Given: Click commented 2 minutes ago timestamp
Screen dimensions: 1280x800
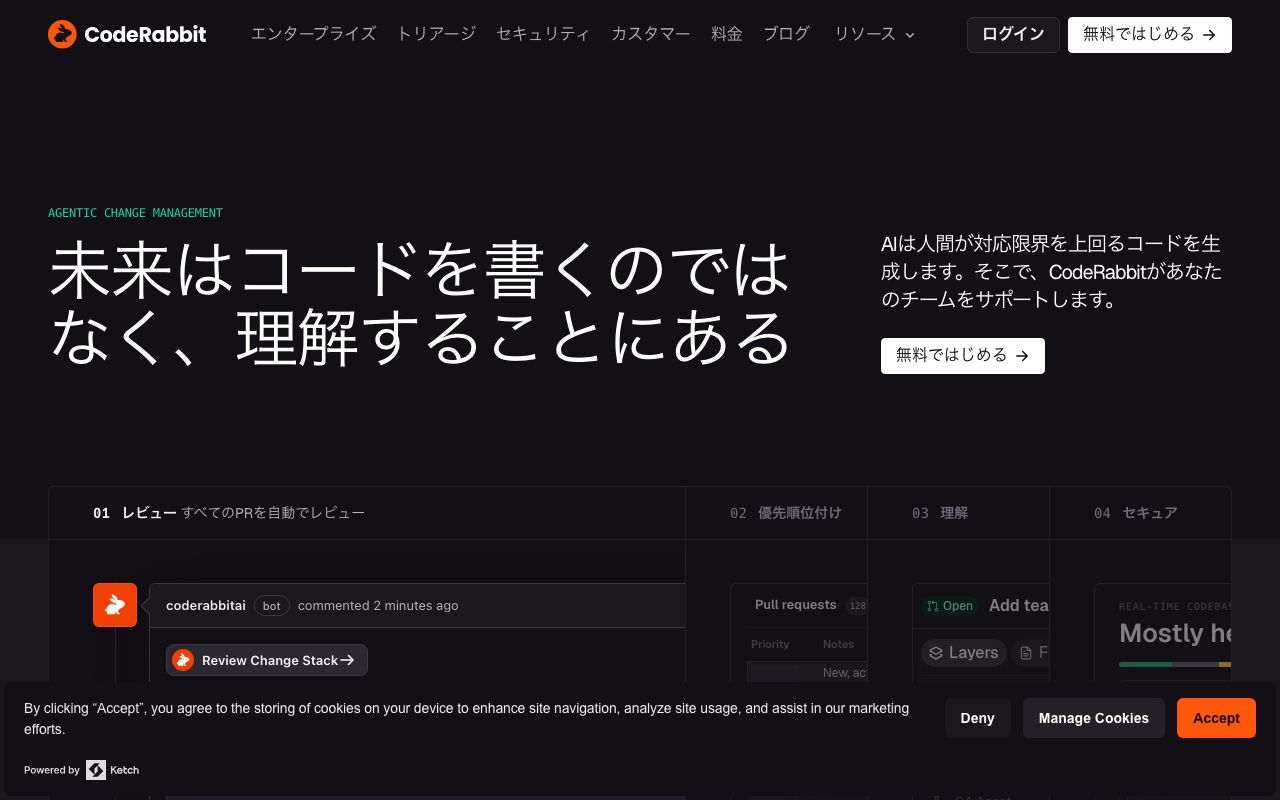Looking at the screenshot, I should click(378, 605).
